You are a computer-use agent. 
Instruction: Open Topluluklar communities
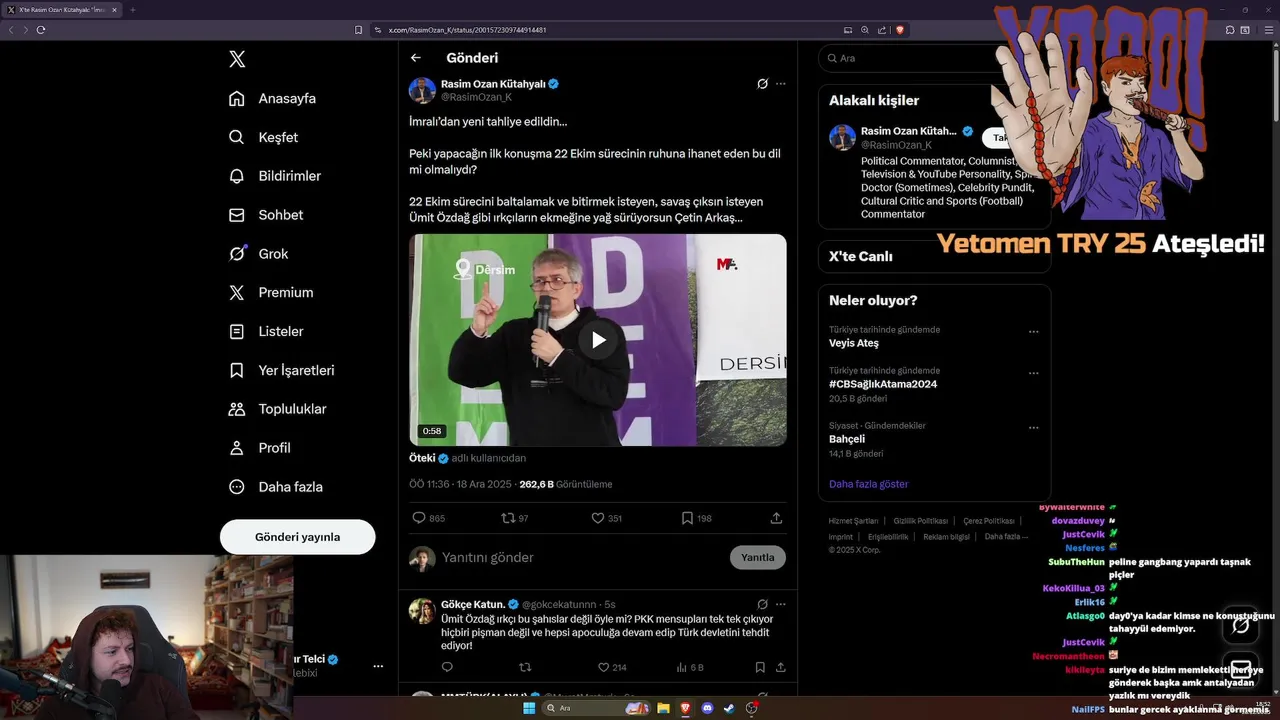[x=278, y=409]
